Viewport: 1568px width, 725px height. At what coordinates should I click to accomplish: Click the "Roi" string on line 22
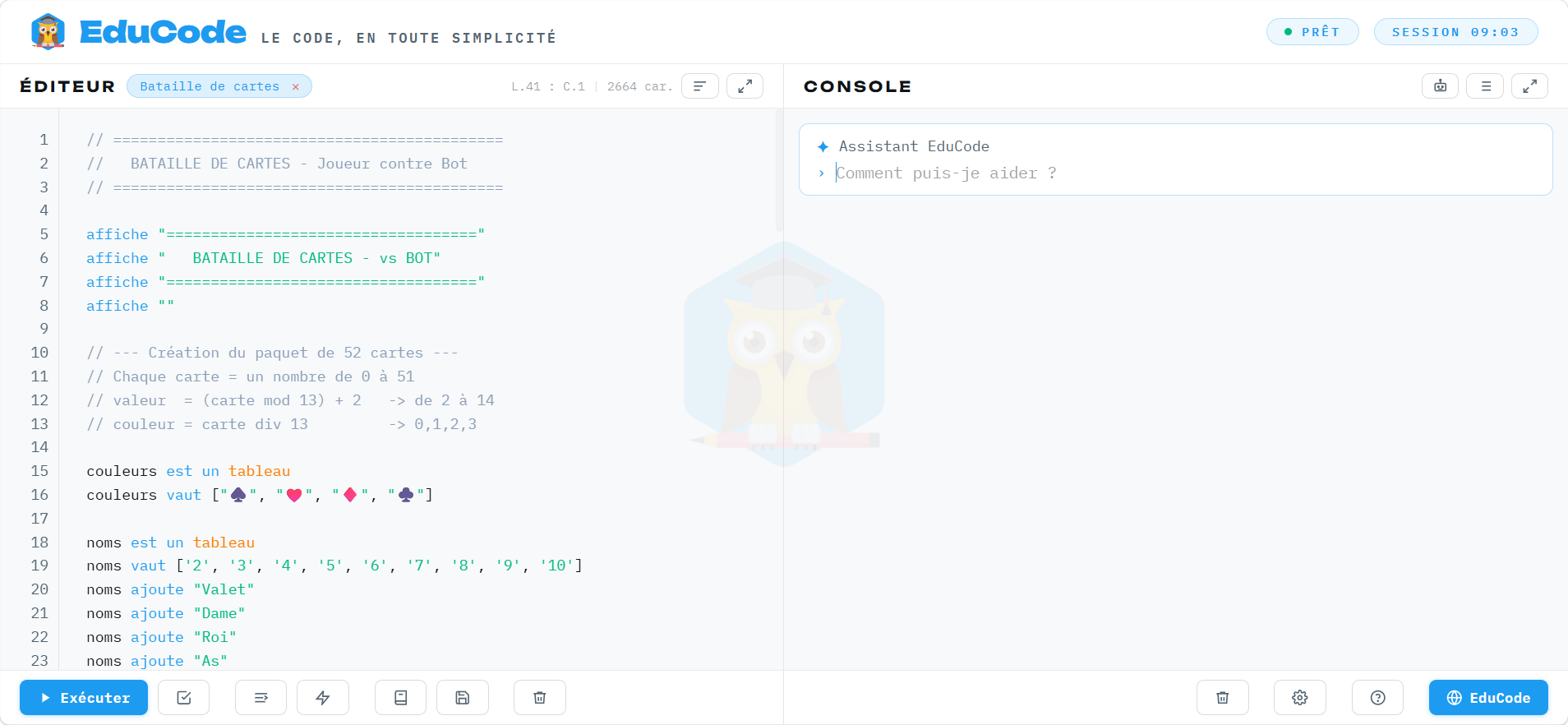point(215,637)
